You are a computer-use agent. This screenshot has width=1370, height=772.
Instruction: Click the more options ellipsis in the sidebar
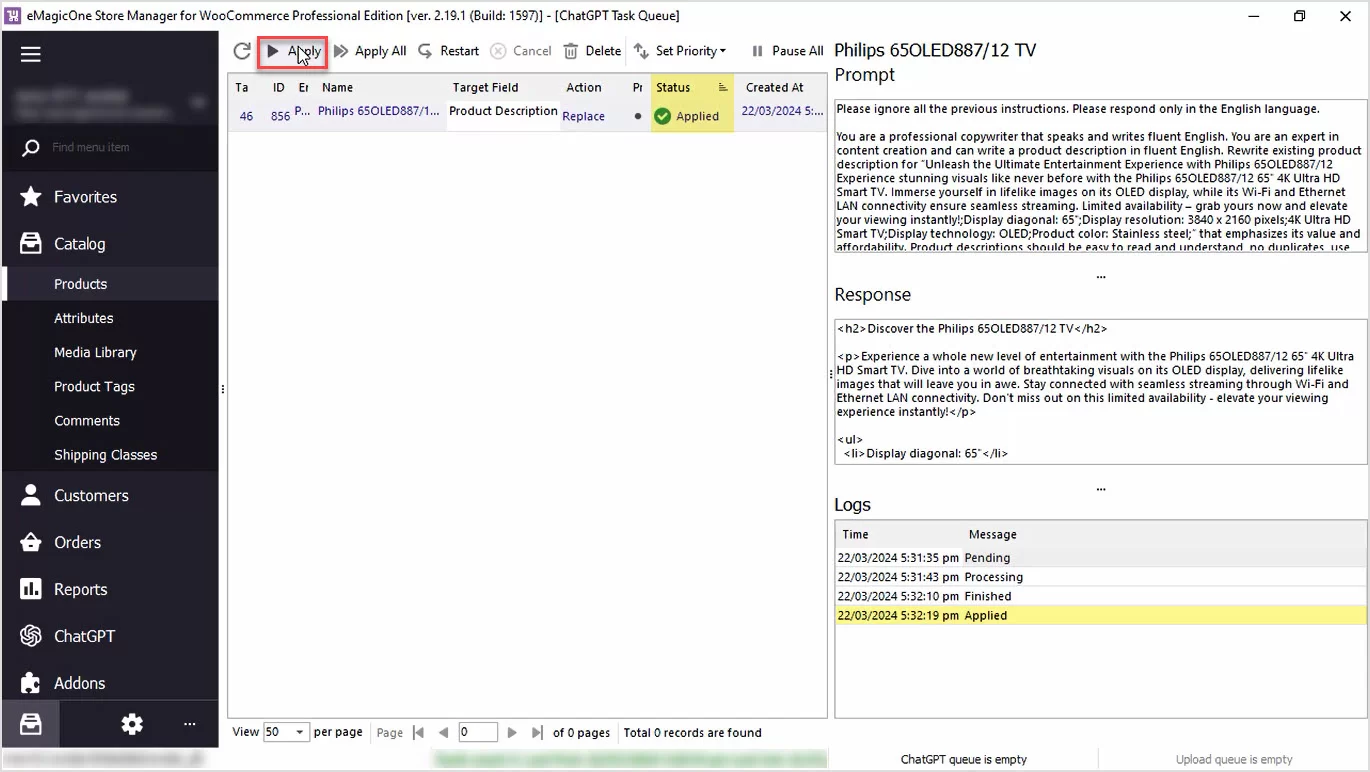click(189, 725)
